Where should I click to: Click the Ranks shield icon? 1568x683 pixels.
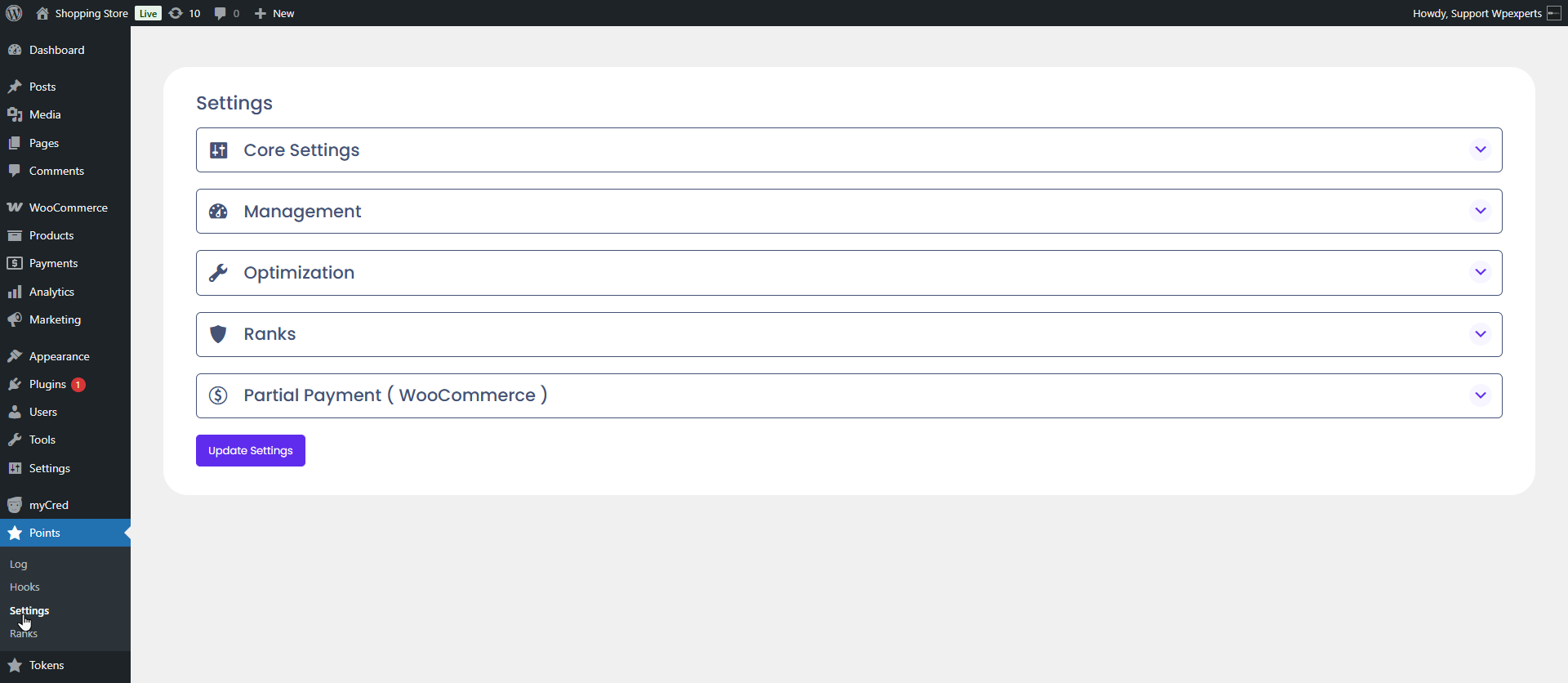(x=219, y=334)
